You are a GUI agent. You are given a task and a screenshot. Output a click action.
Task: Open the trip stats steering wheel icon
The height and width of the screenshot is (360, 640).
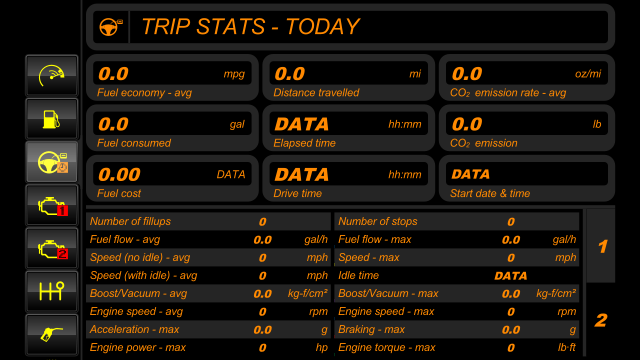51,162
